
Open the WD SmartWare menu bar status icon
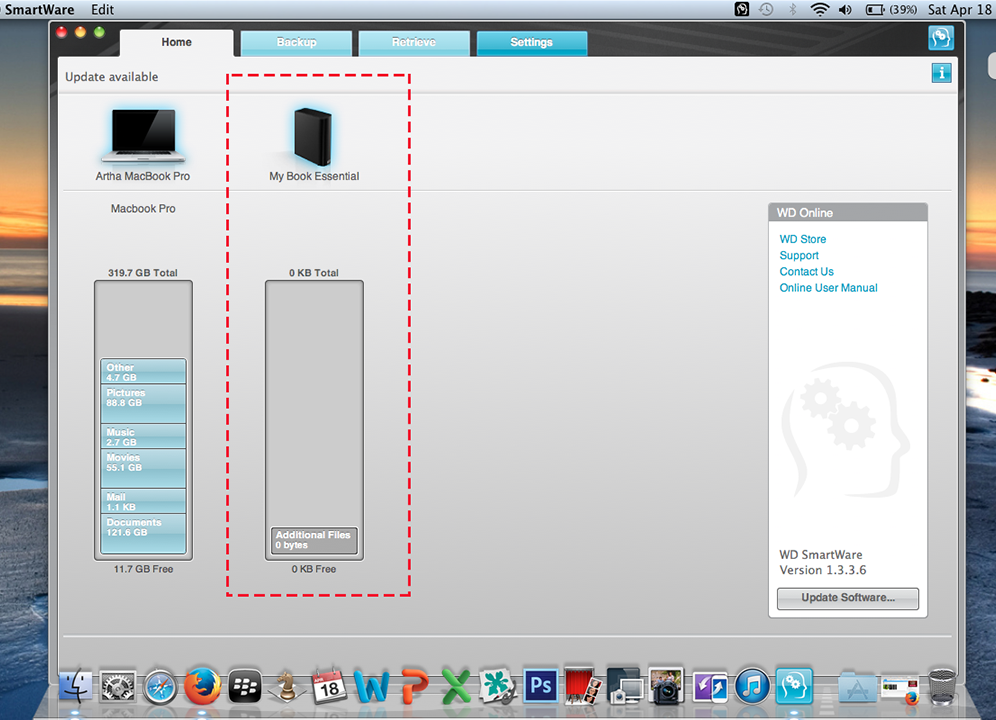click(x=741, y=10)
